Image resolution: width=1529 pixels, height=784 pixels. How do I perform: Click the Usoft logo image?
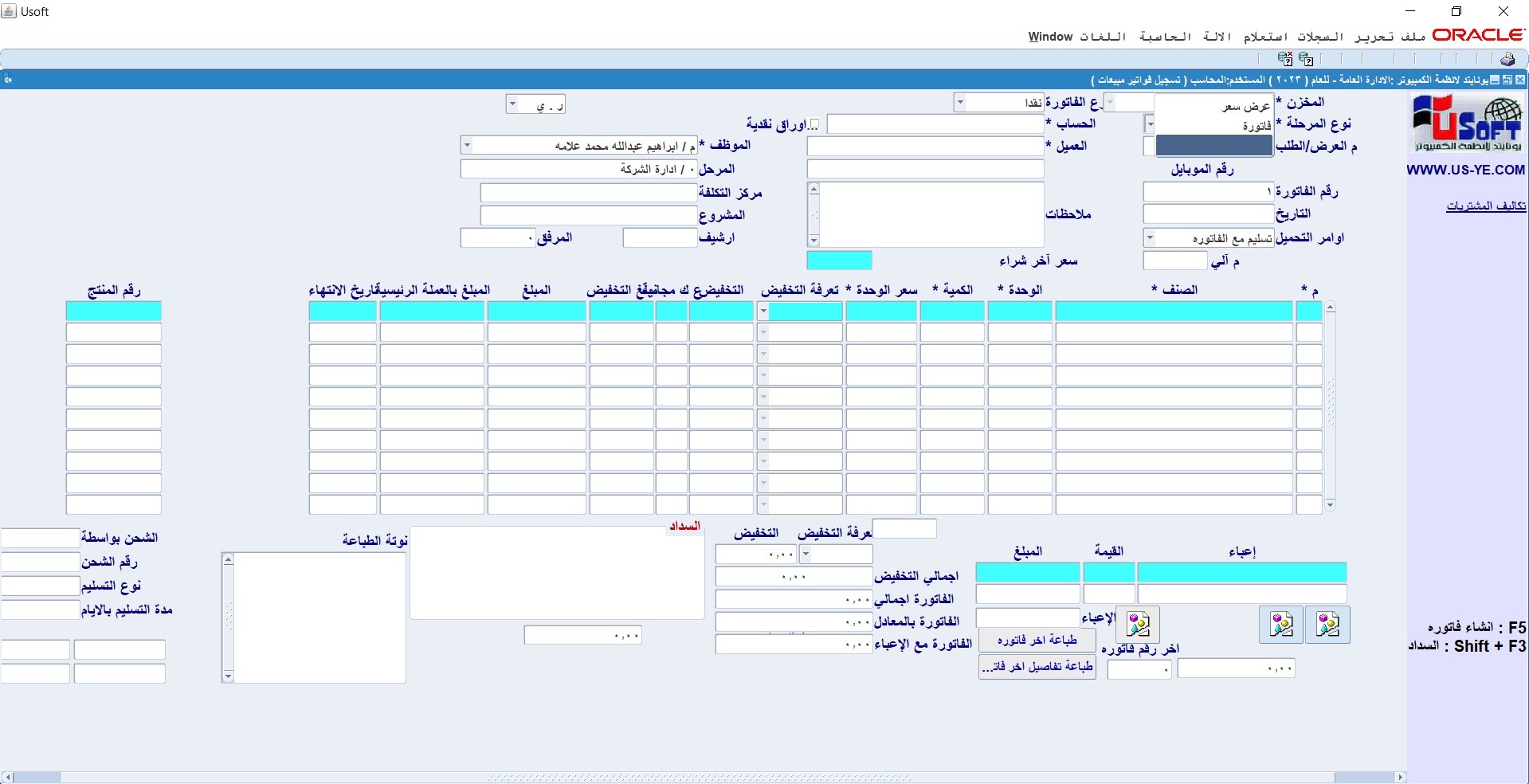[x=1467, y=123]
